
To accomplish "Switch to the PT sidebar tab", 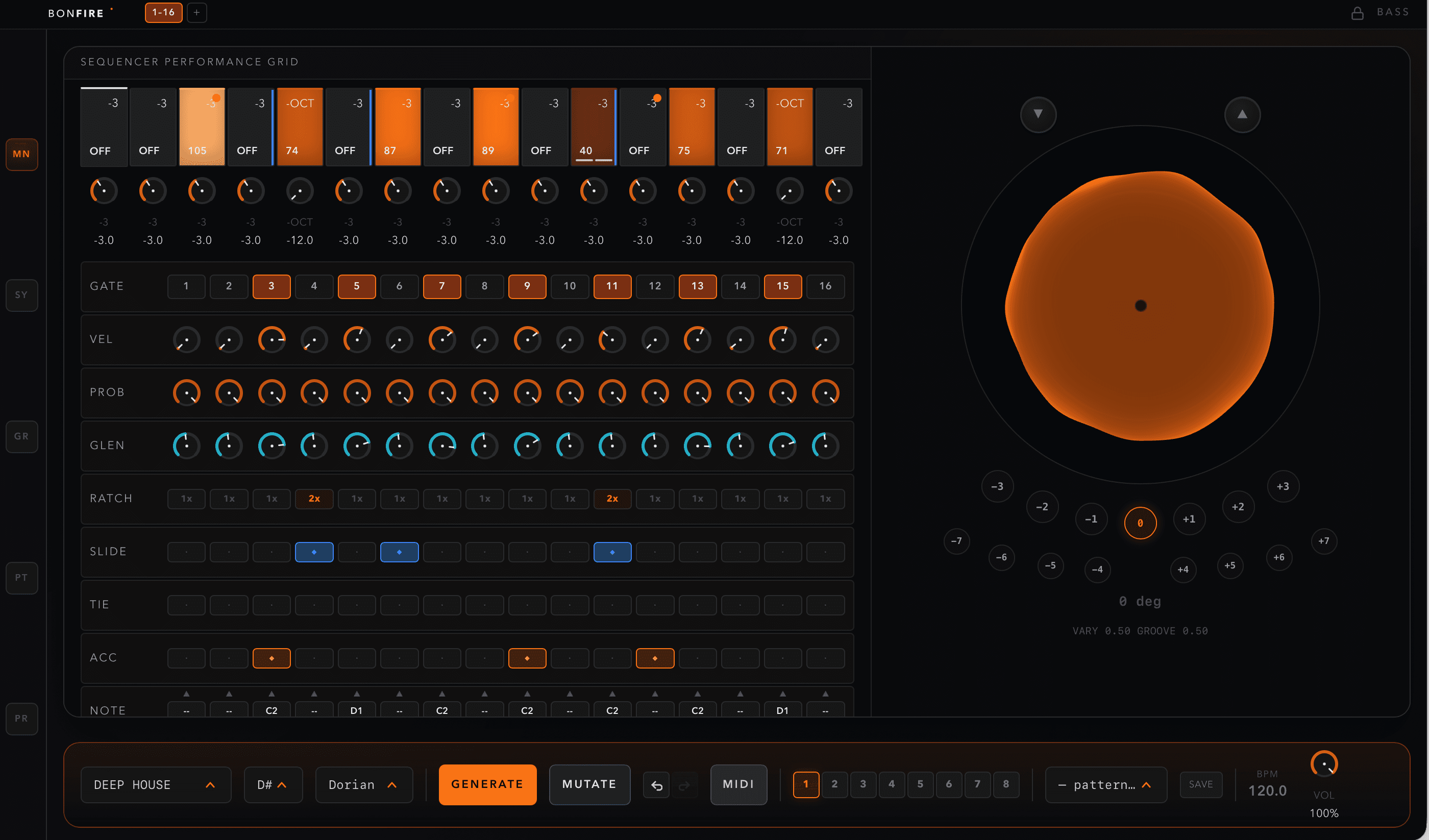I will 21,577.
